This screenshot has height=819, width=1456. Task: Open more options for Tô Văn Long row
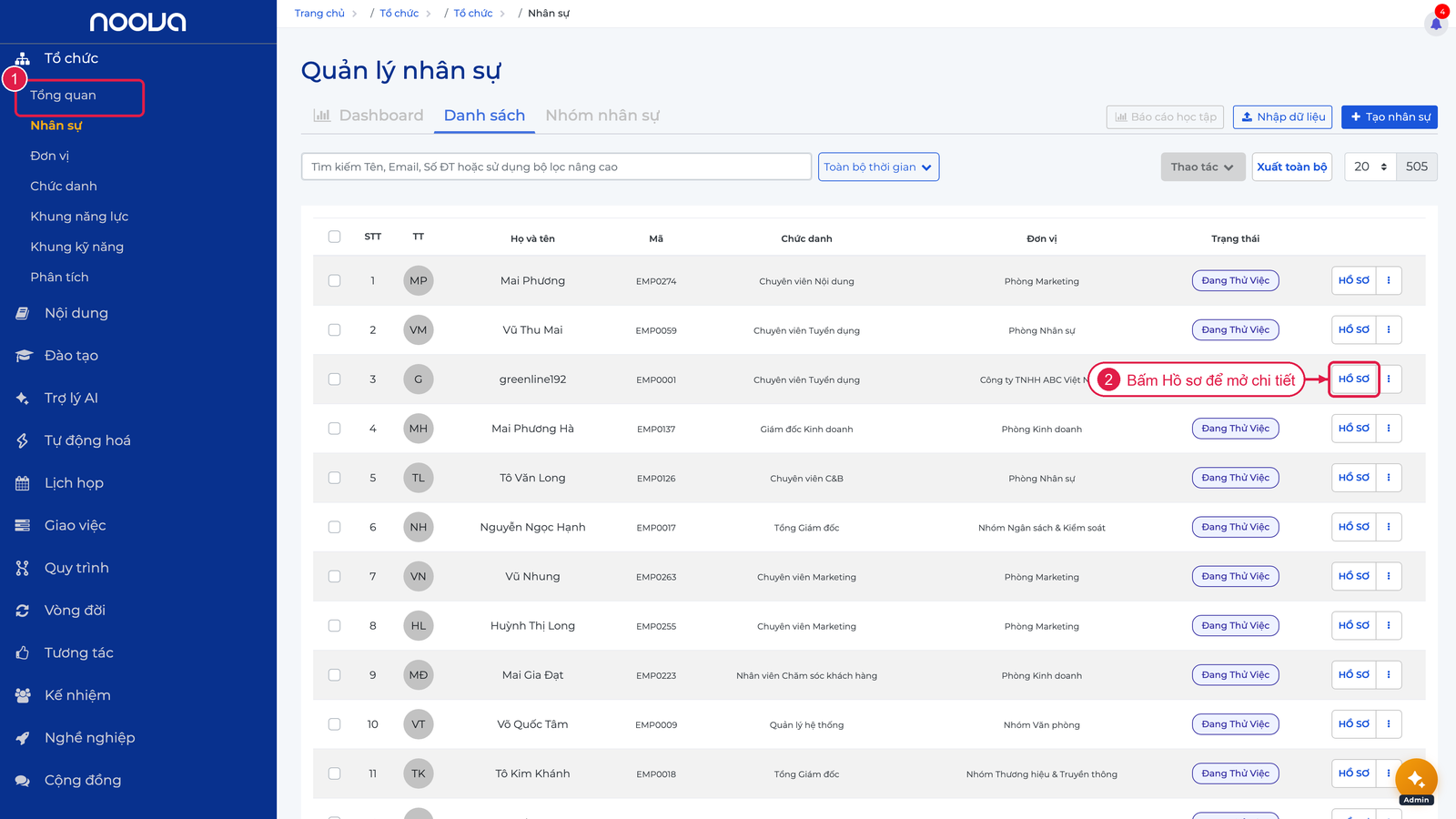1389,477
